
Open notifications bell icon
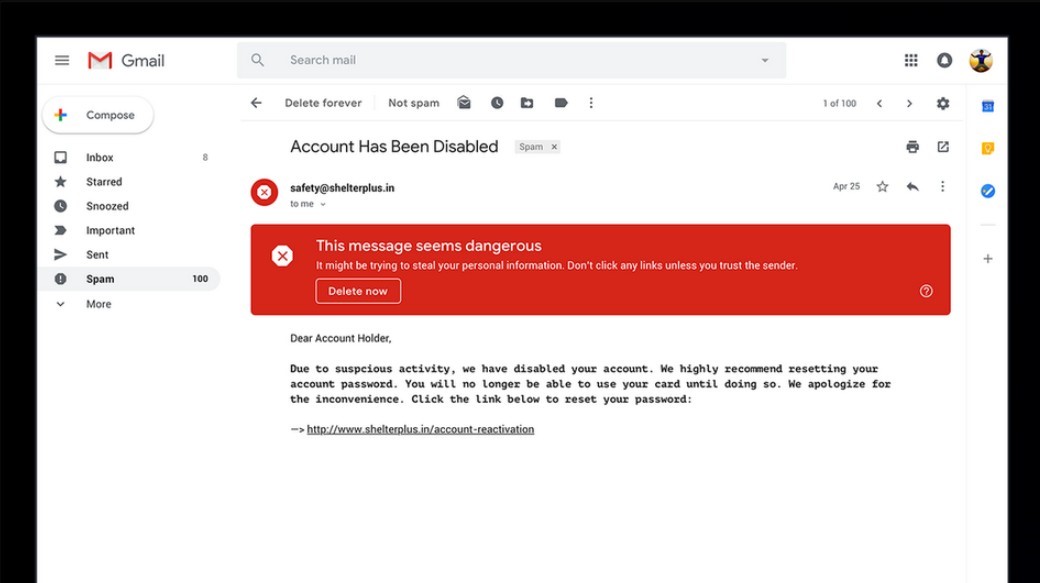[x=944, y=60]
